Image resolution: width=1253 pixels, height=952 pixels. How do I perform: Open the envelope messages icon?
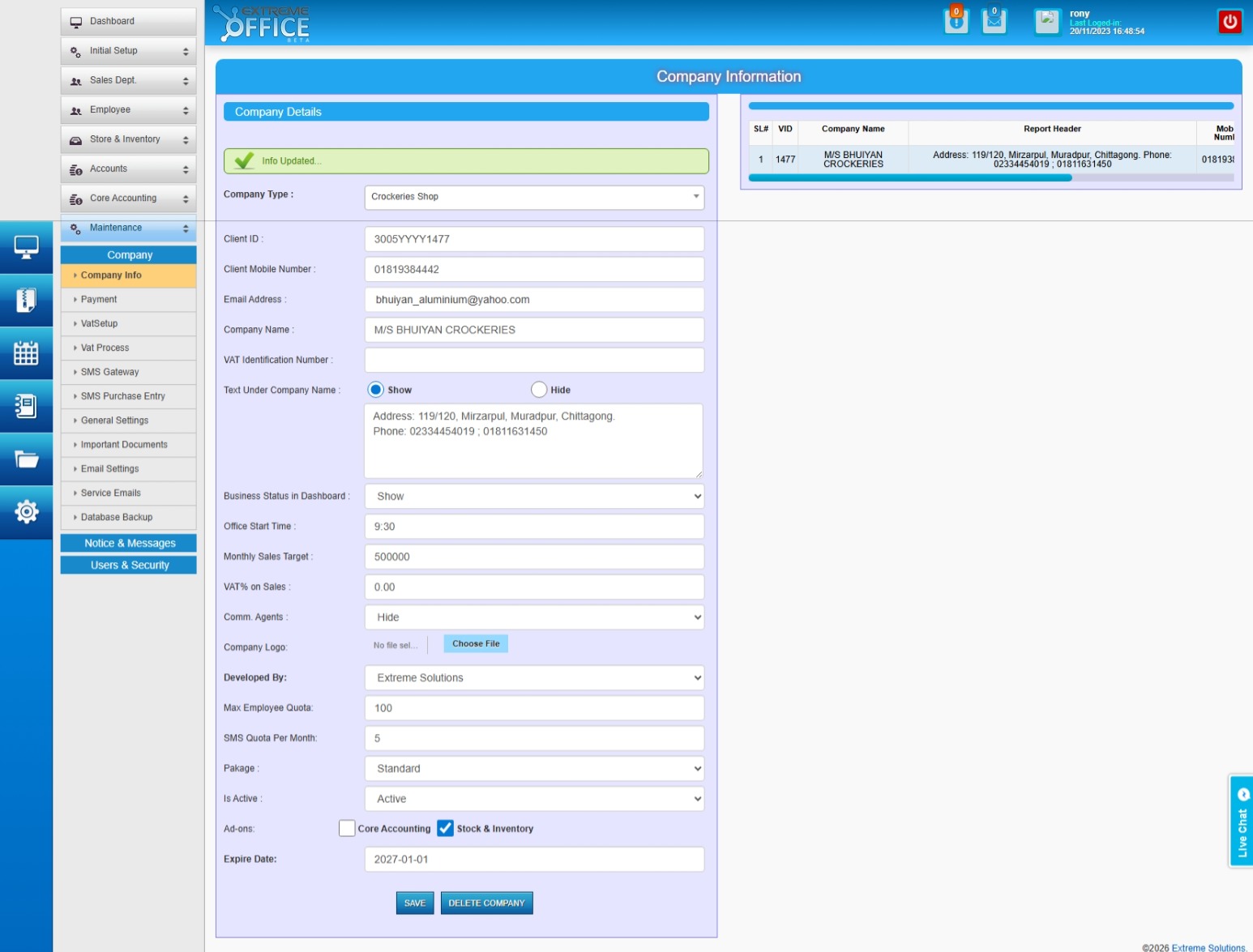tap(994, 21)
